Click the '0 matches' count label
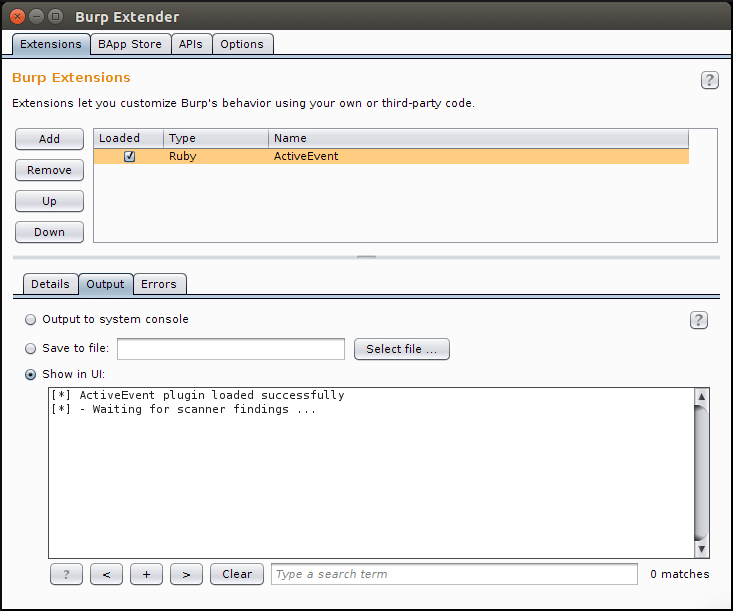This screenshot has height=611, width=733. click(x=679, y=574)
